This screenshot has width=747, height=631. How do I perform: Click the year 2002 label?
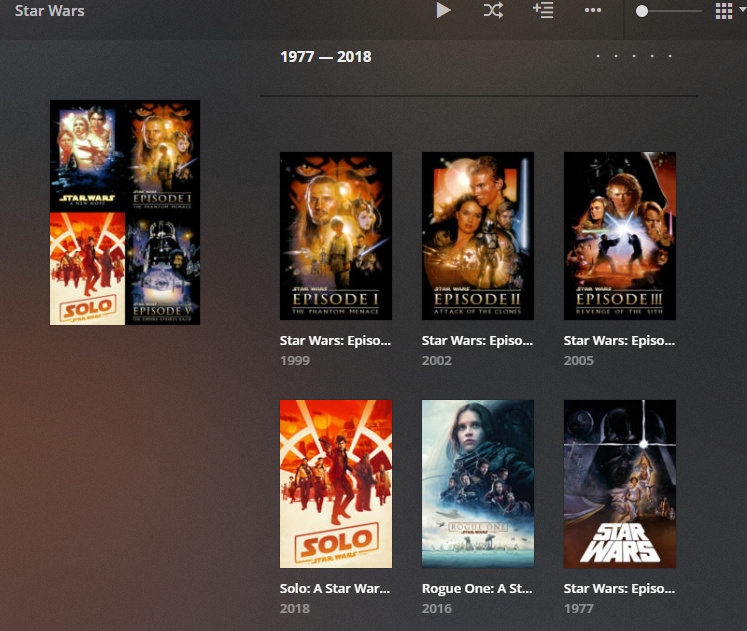click(437, 360)
